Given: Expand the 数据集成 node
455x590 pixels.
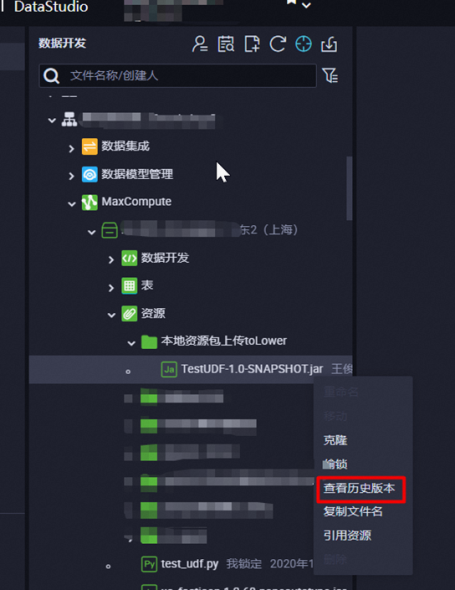Looking at the screenshot, I should coord(72,149).
